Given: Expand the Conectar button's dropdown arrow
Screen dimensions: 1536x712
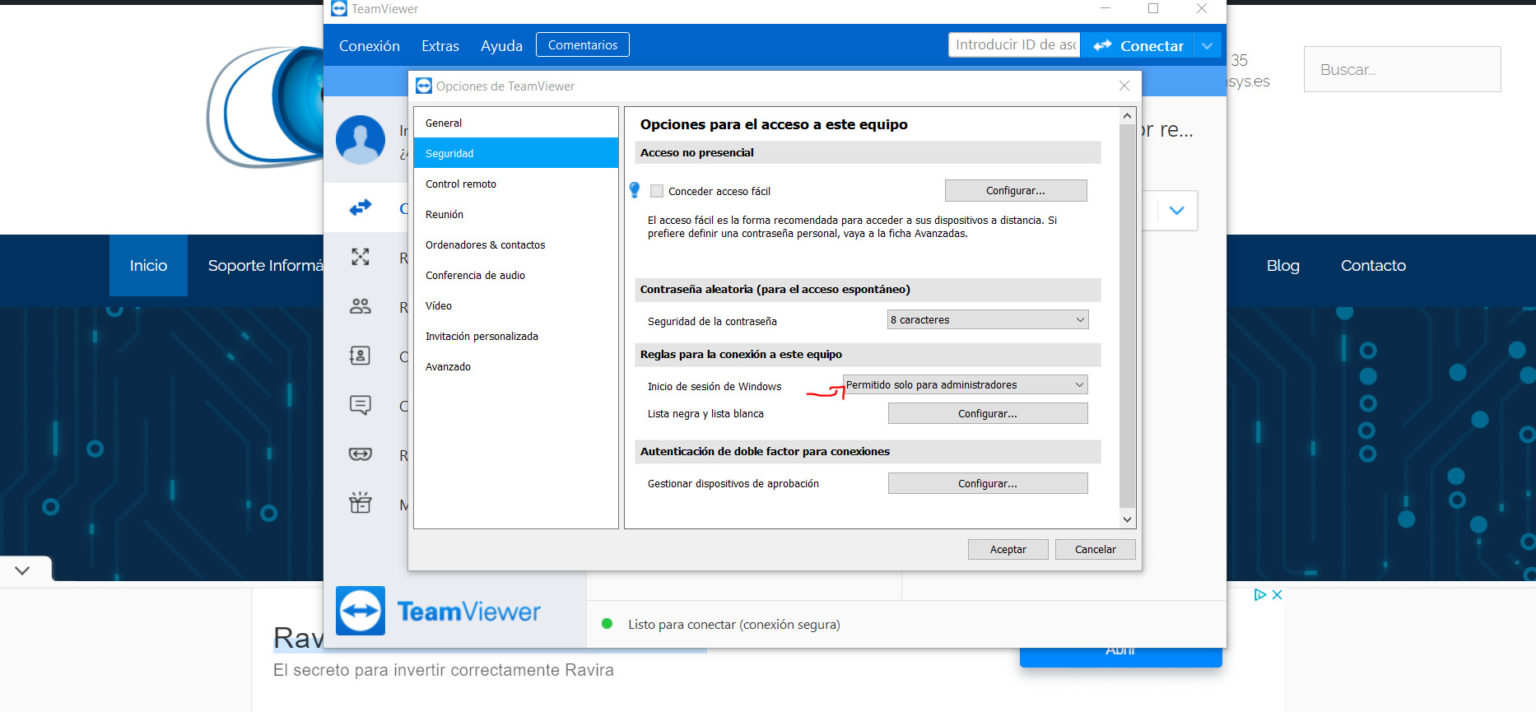Looking at the screenshot, I should (1206, 45).
